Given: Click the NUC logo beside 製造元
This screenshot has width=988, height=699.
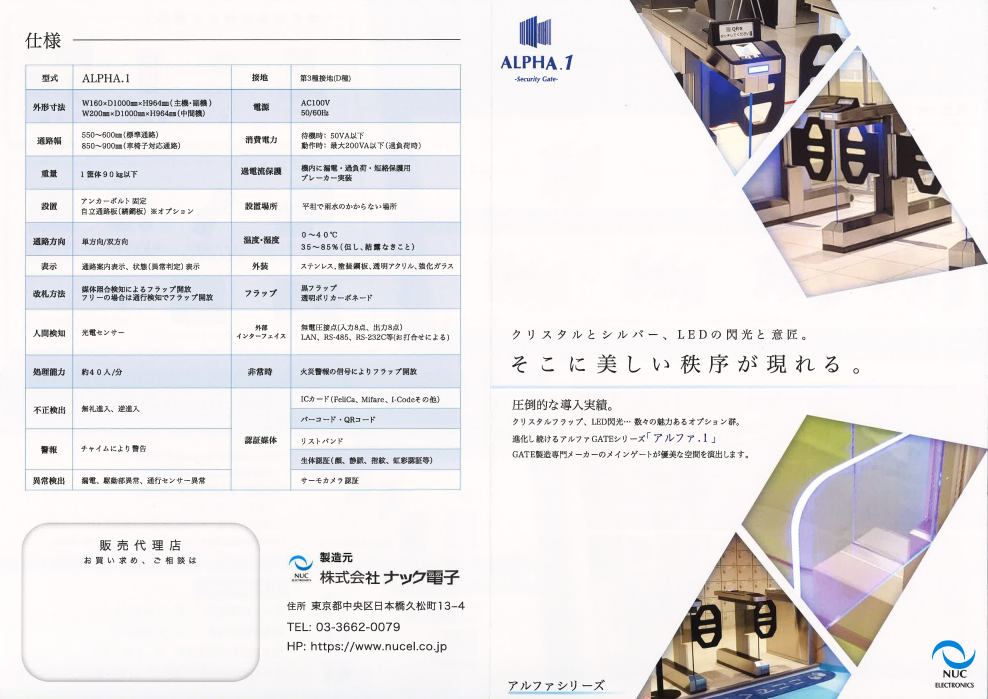Looking at the screenshot, I should point(301,569).
